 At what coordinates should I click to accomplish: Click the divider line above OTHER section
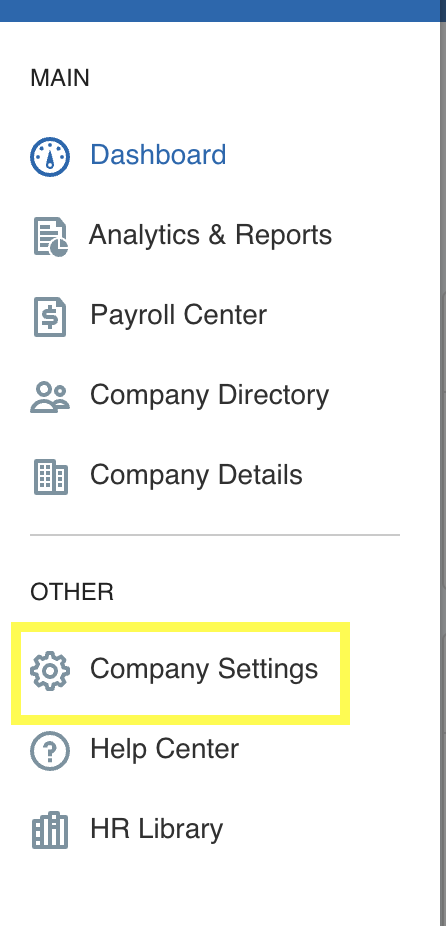point(215,535)
